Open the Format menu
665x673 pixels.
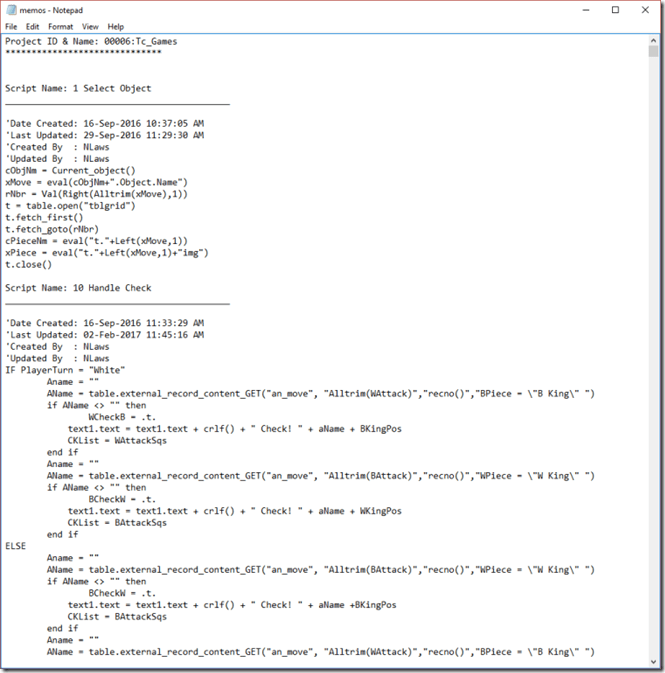(61, 27)
